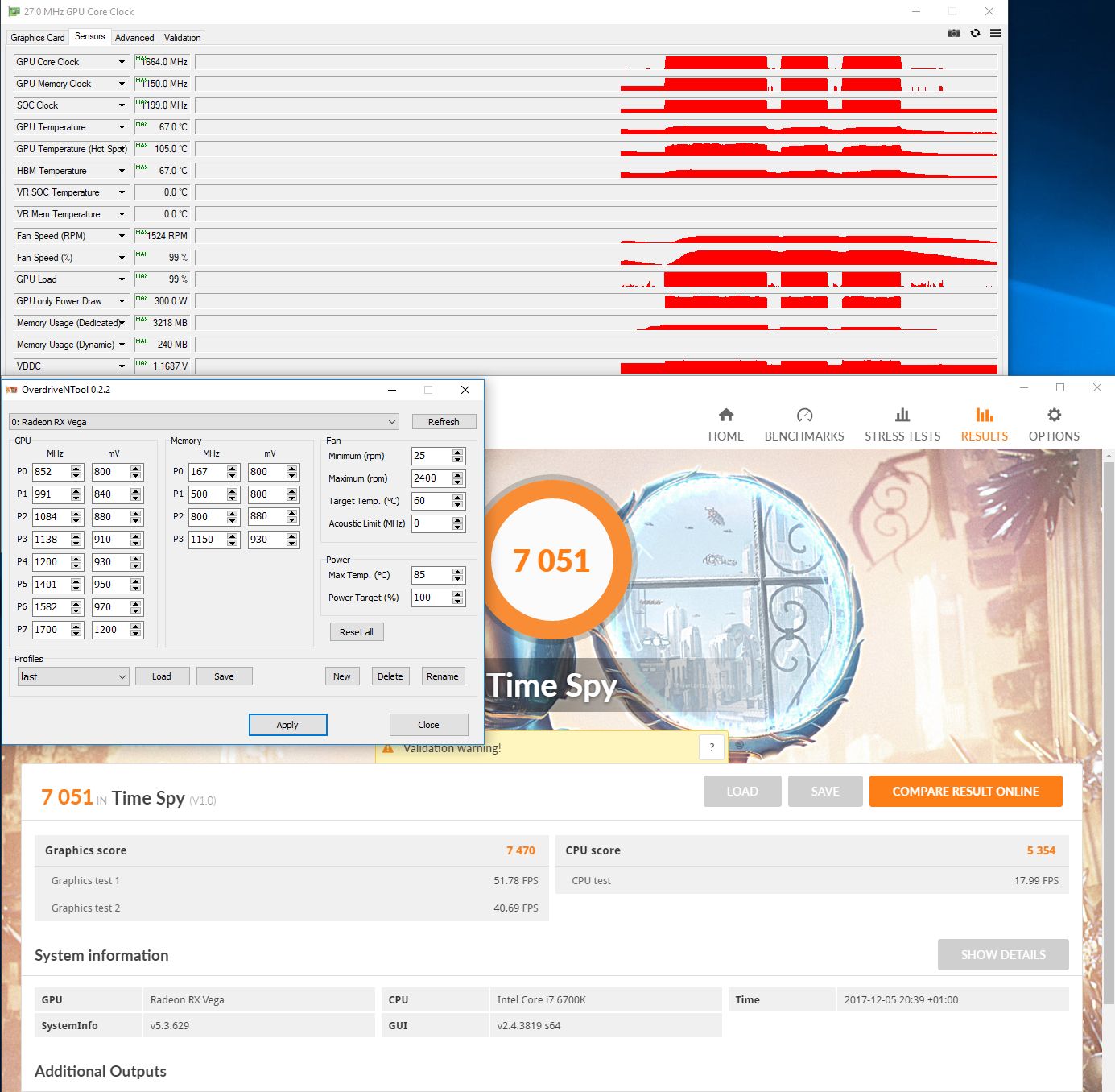Viewport: 1115px width, 1092px height.
Task: Expand GPU Memory Clock sensor dropdown
Action: point(122,84)
